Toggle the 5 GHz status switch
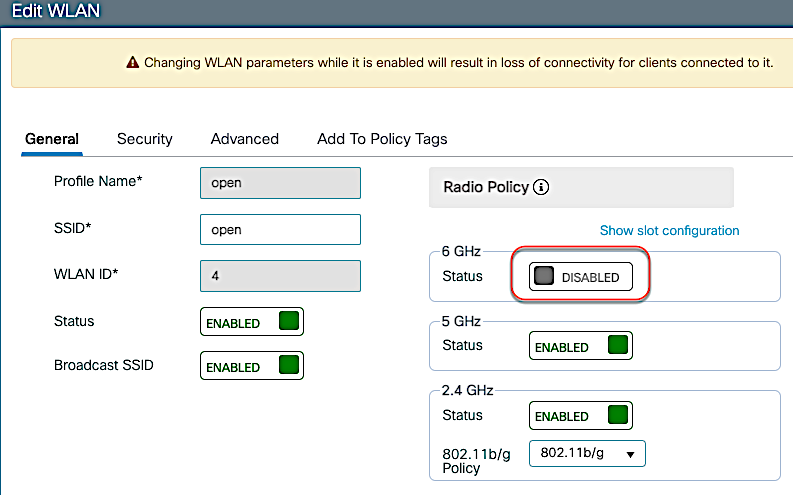 [x=581, y=346]
